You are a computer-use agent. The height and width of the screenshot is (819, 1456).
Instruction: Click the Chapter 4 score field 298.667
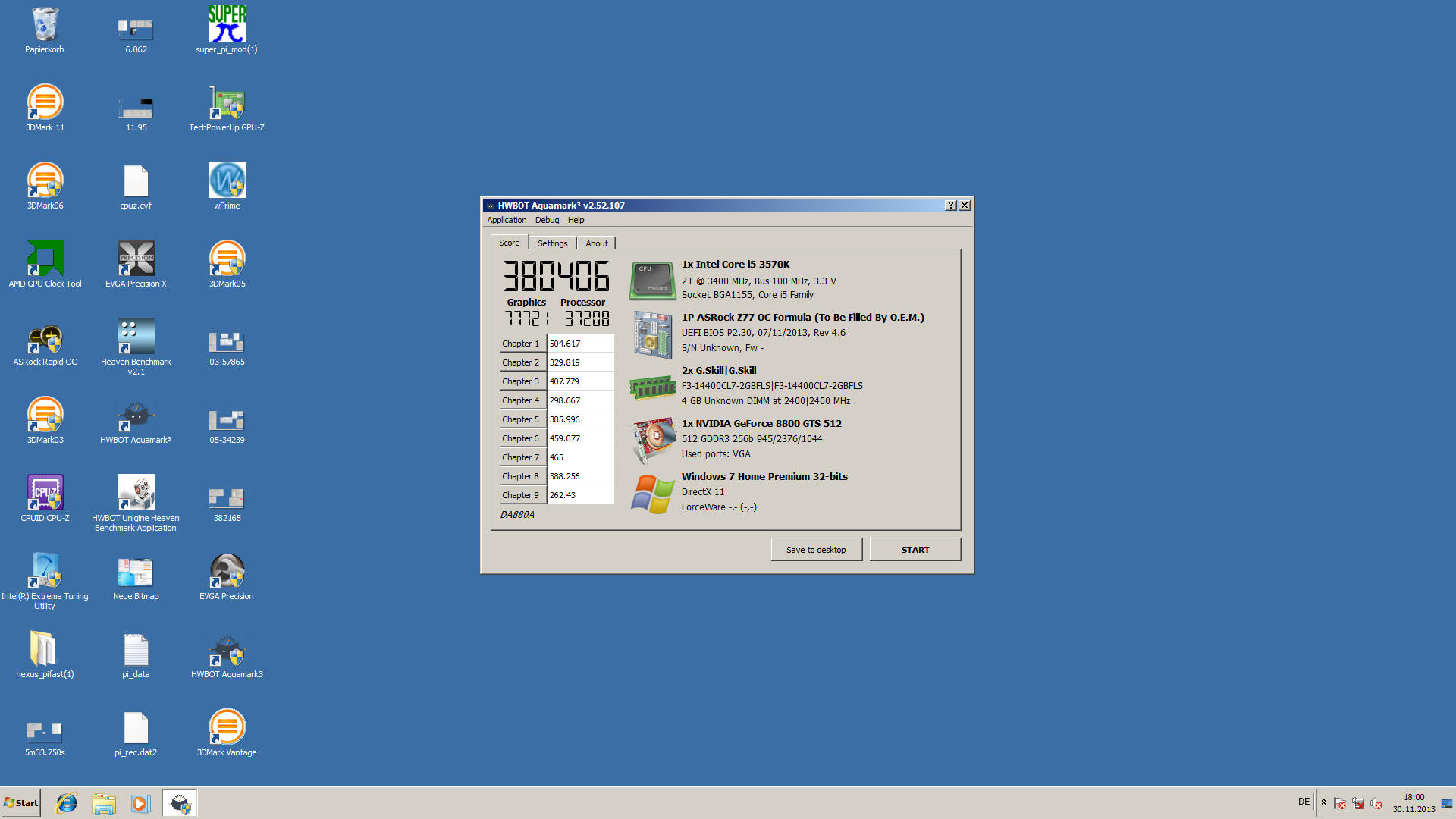[581, 400]
